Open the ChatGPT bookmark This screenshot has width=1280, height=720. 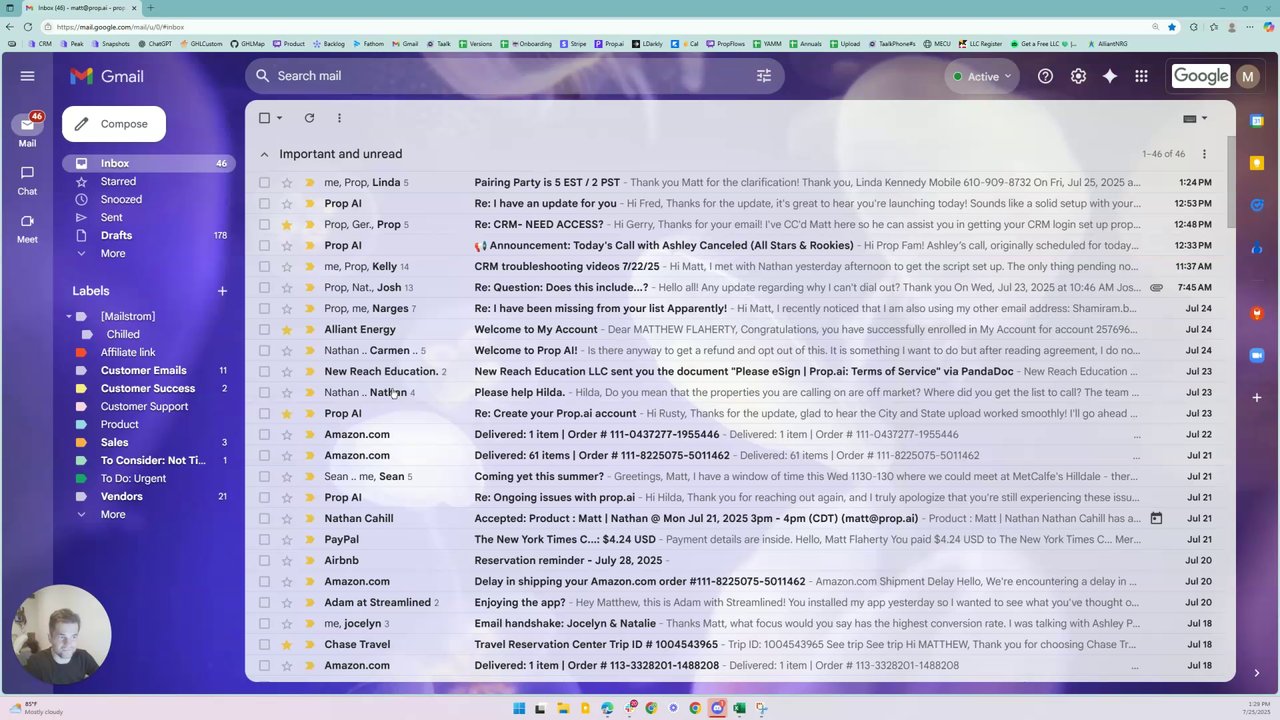(156, 44)
